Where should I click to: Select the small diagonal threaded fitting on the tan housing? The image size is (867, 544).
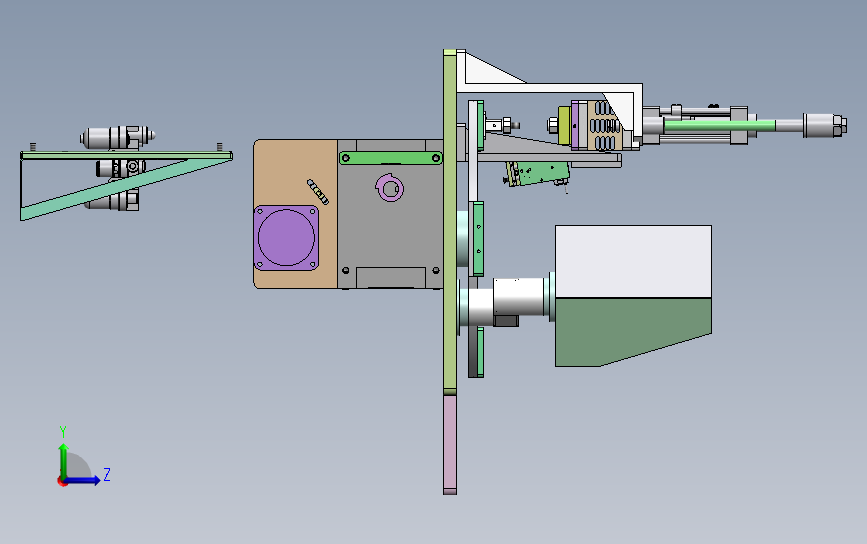pyautogui.click(x=318, y=191)
